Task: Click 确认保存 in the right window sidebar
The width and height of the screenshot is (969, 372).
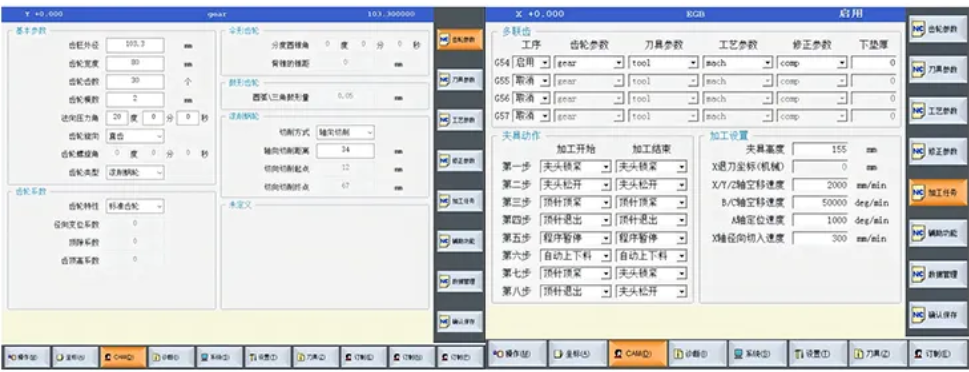Action: point(937,315)
